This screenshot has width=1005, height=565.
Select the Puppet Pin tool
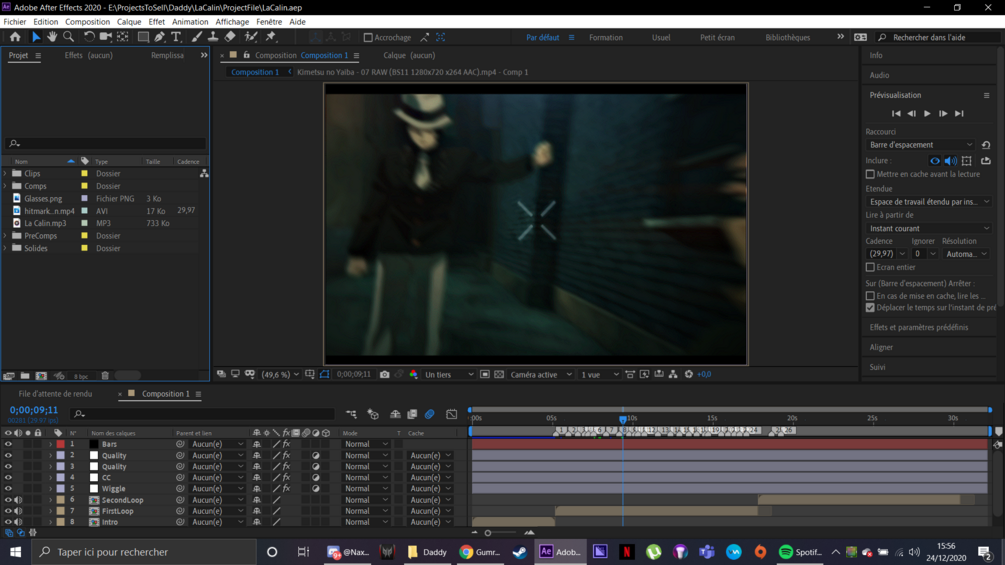pyautogui.click(x=270, y=37)
